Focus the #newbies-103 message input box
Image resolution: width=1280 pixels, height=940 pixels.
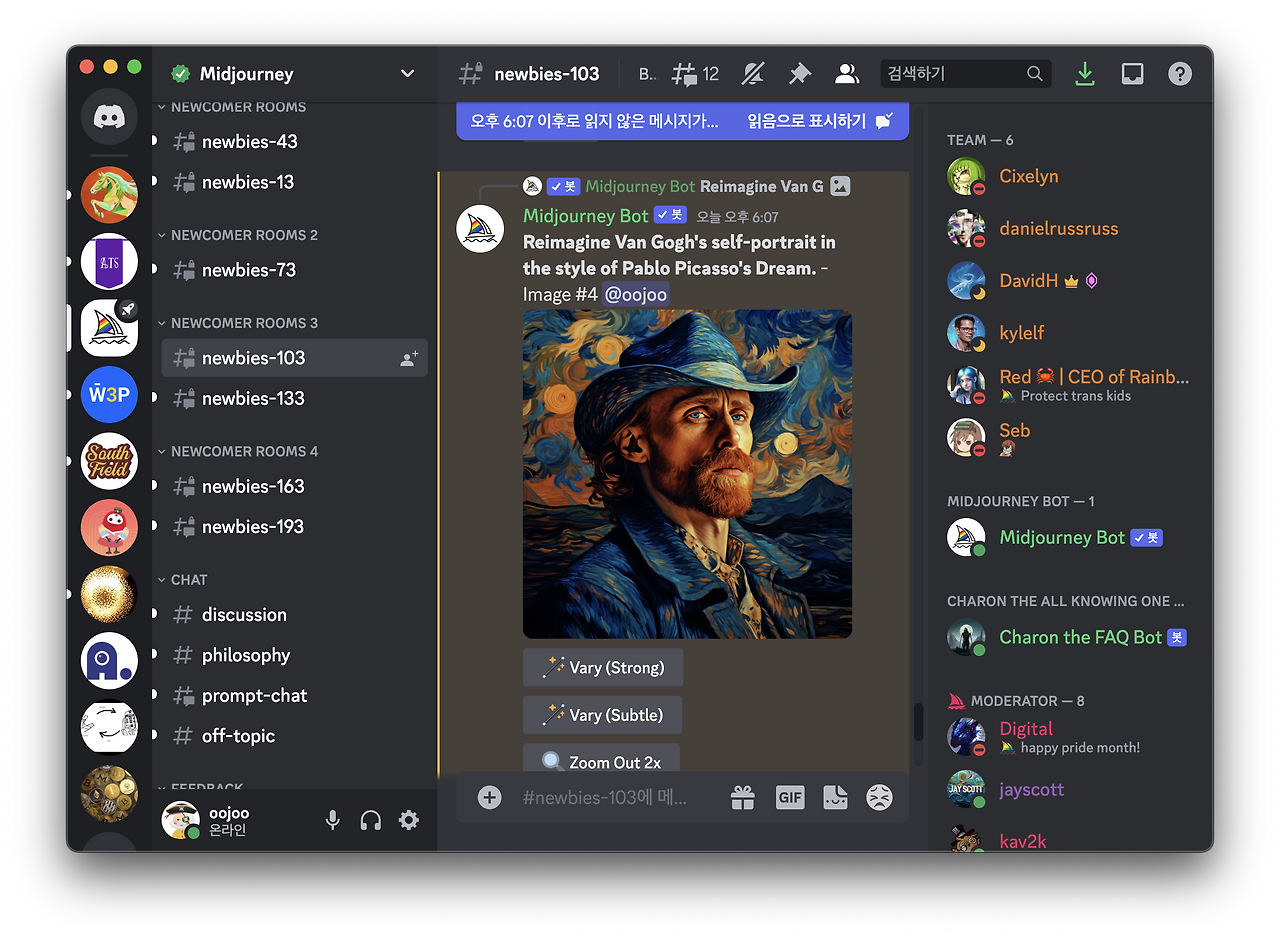coord(604,797)
